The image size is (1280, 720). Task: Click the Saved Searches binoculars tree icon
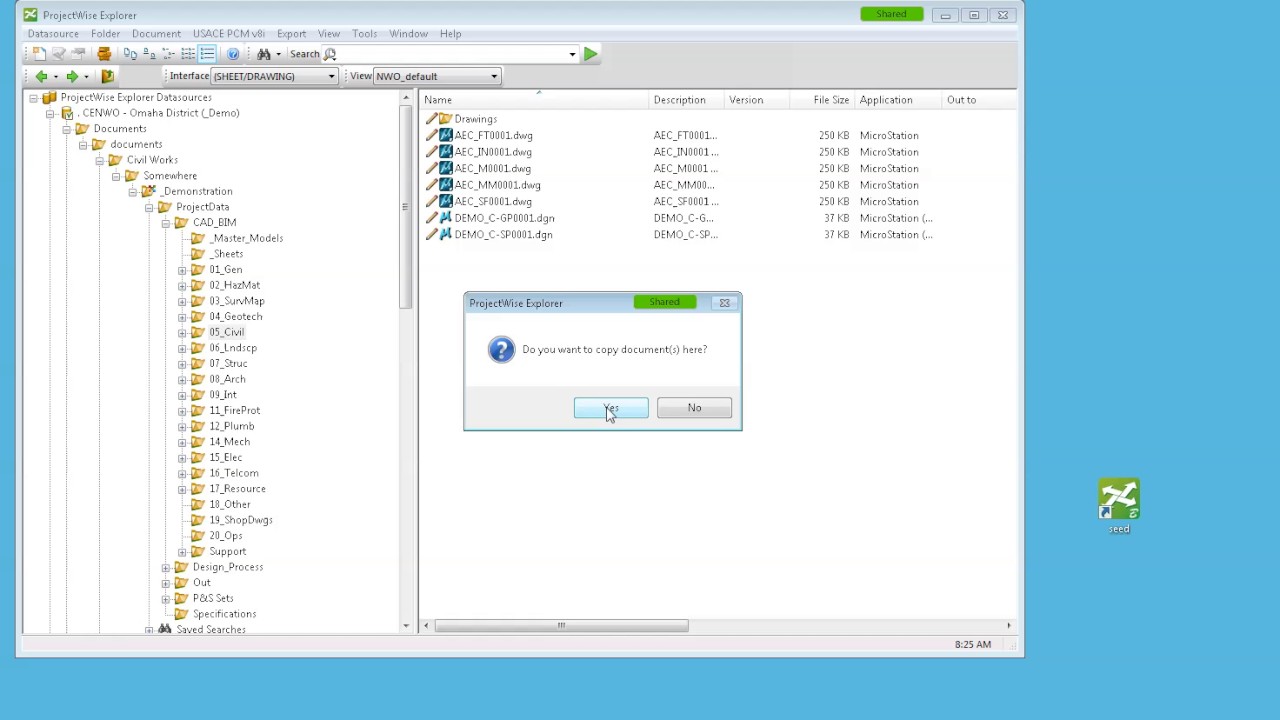[164, 630]
